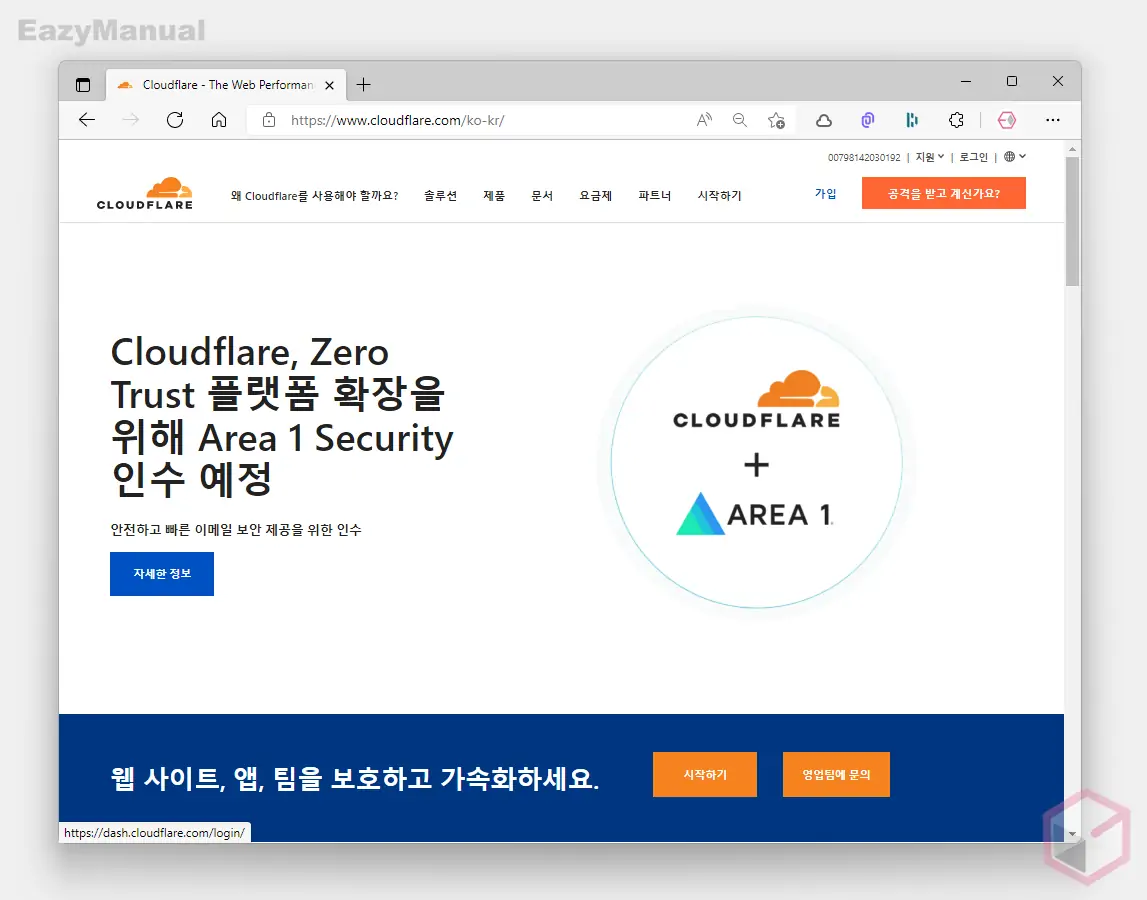
Task: Click the zoom out magnifier icon
Action: click(x=740, y=120)
